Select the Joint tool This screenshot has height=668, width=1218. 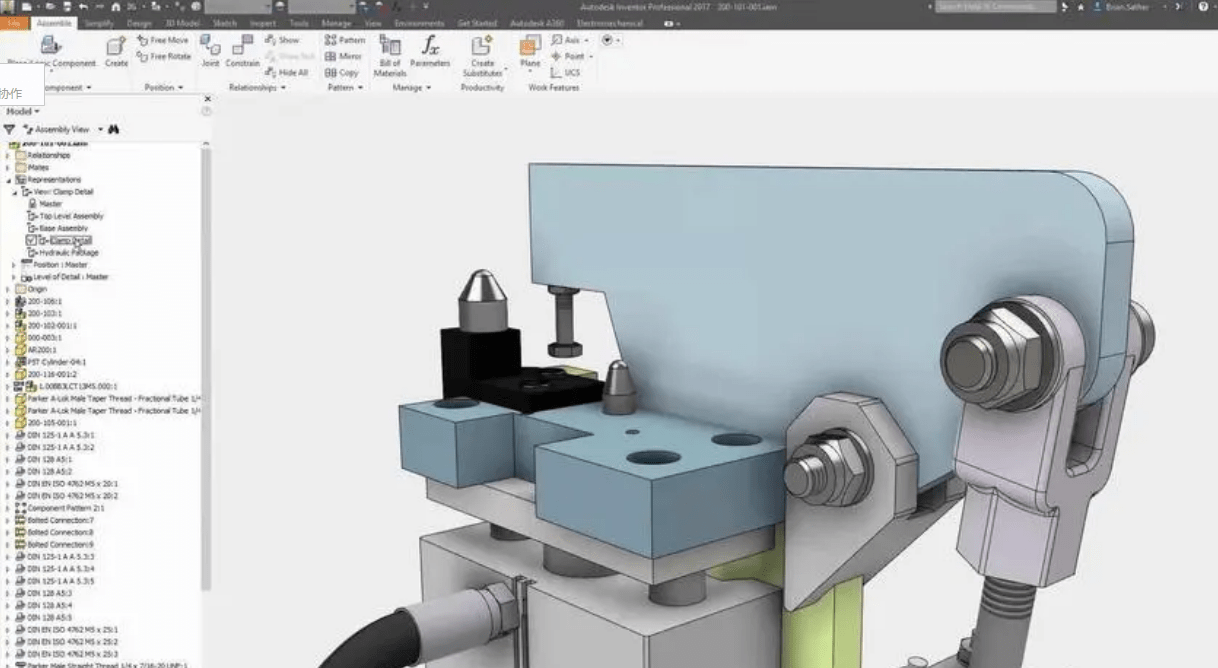210,47
